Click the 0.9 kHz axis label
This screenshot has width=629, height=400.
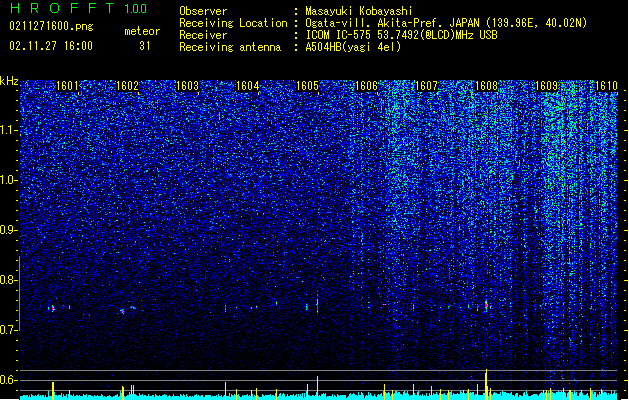[x=8, y=230]
